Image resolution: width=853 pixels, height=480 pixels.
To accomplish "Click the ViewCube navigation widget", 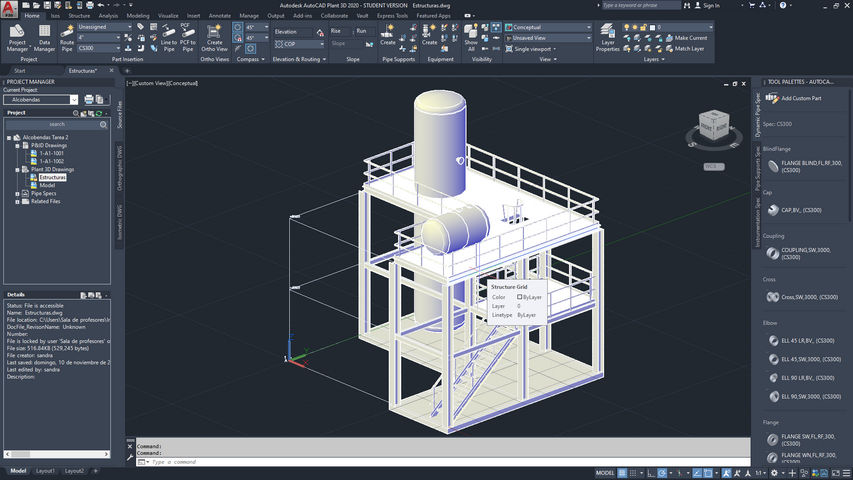I will pos(713,124).
